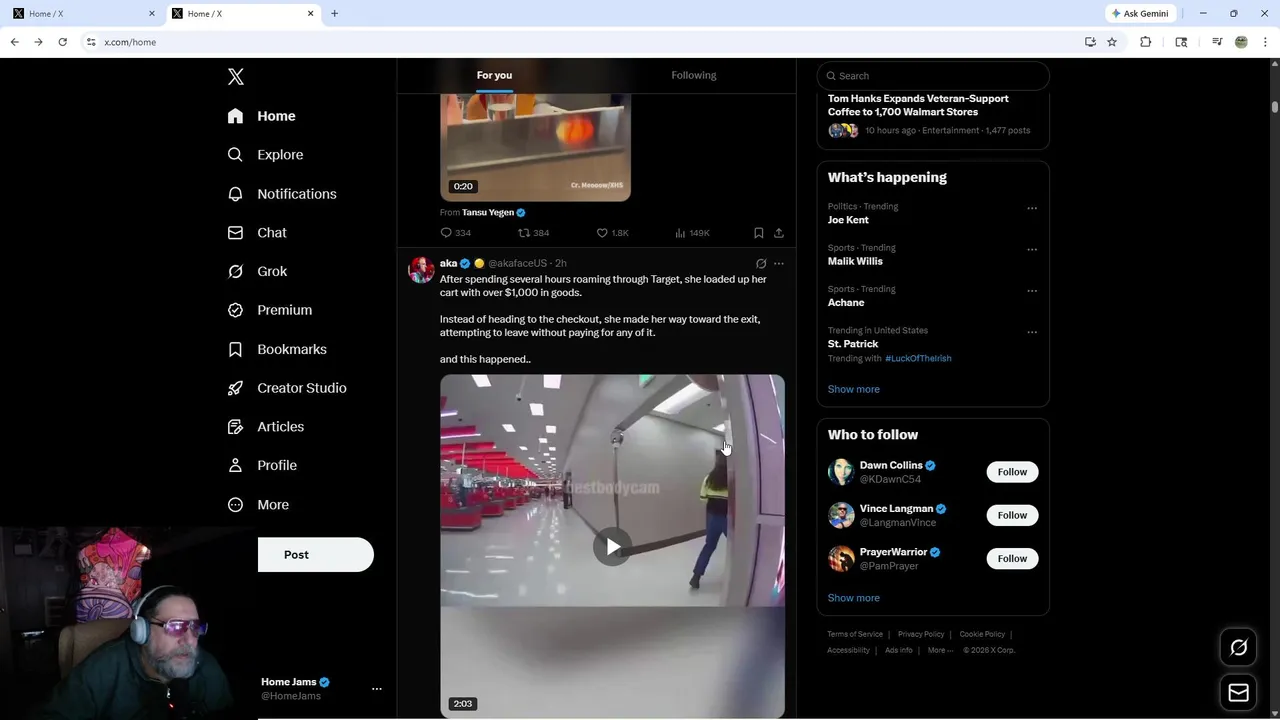This screenshot has height=720, width=1280.
Task: Open the Tom Hanks Veteran-Support Coffee story
Action: click(x=918, y=105)
